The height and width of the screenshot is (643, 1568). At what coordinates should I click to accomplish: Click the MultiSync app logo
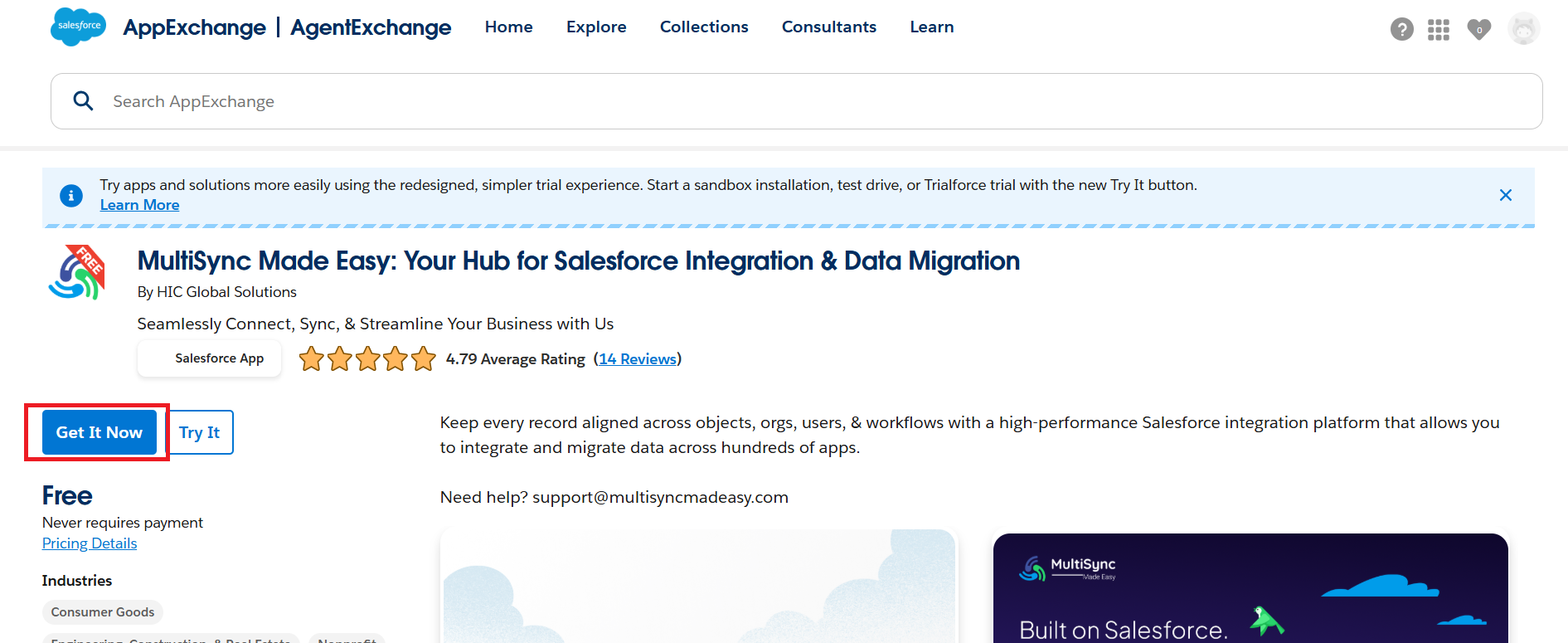[76, 272]
